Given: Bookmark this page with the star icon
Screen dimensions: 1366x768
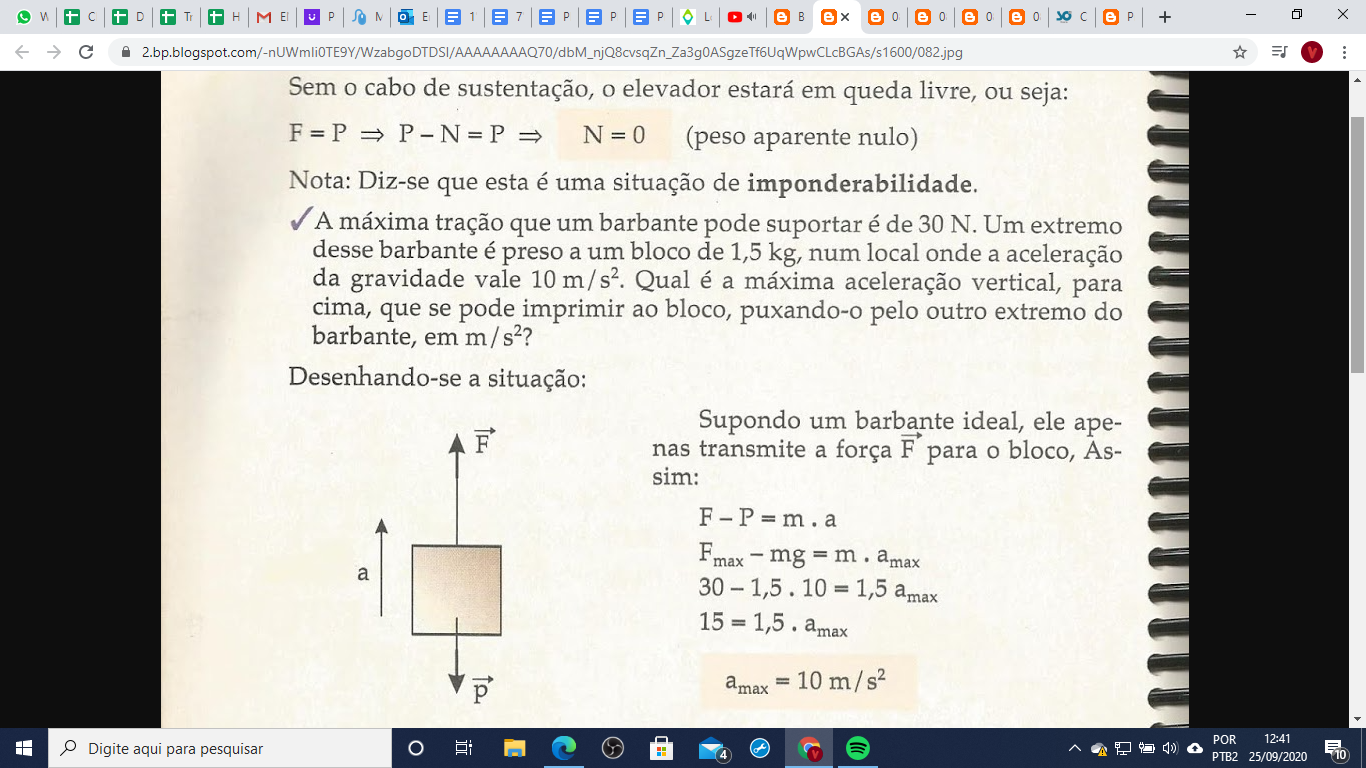Looking at the screenshot, I should pyautogui.click(x=1240, y=52).
